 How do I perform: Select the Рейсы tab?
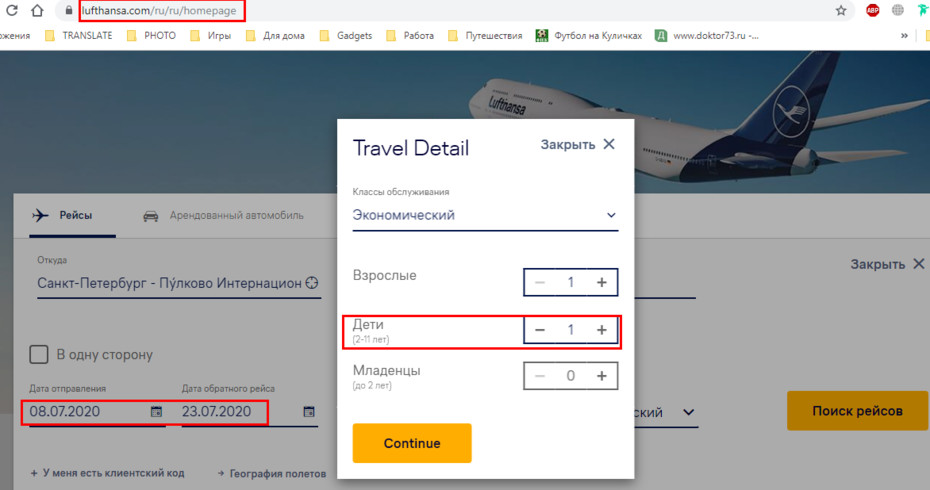pos(63,215)
